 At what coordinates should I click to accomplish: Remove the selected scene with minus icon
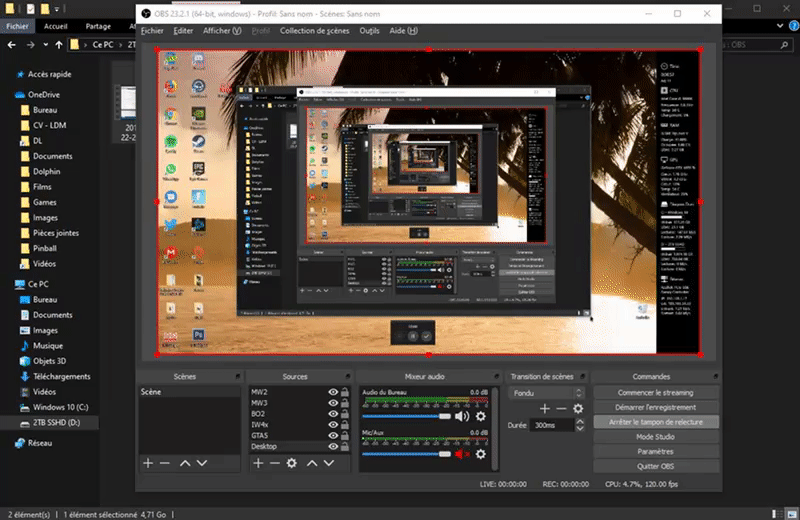(x=165, y=463)
